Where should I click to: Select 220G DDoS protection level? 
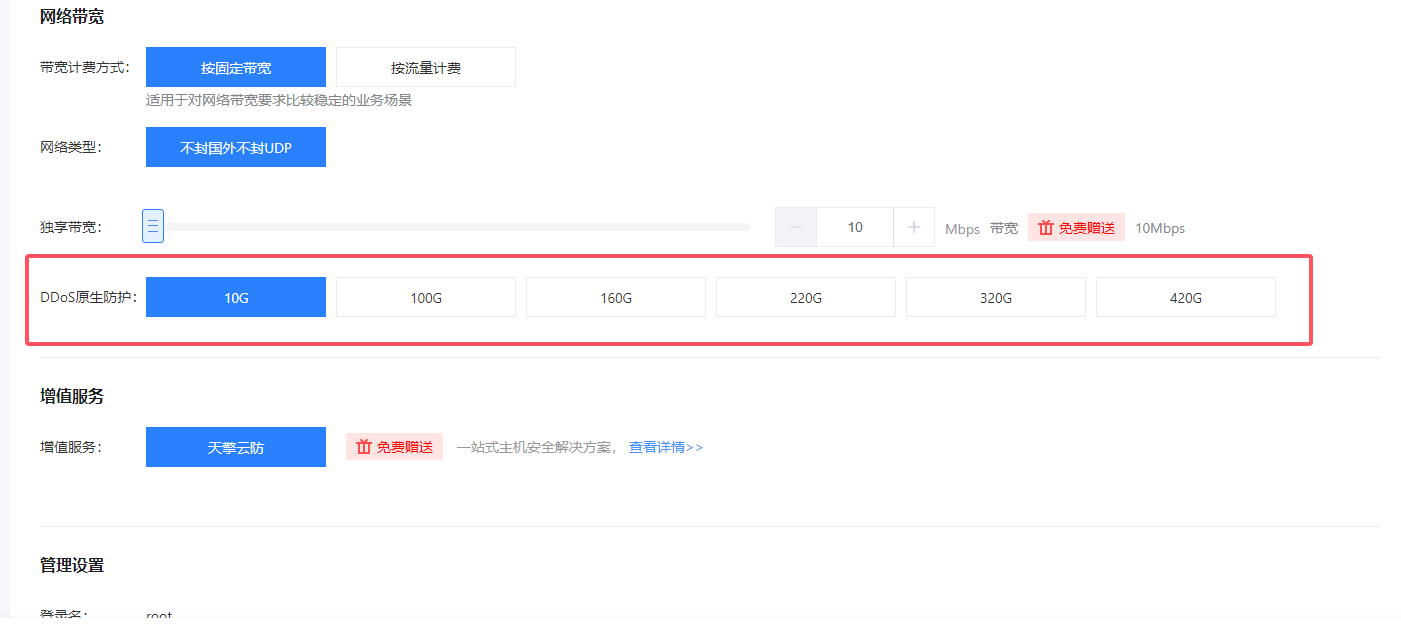pyautogui.click(x=806, y=298)
